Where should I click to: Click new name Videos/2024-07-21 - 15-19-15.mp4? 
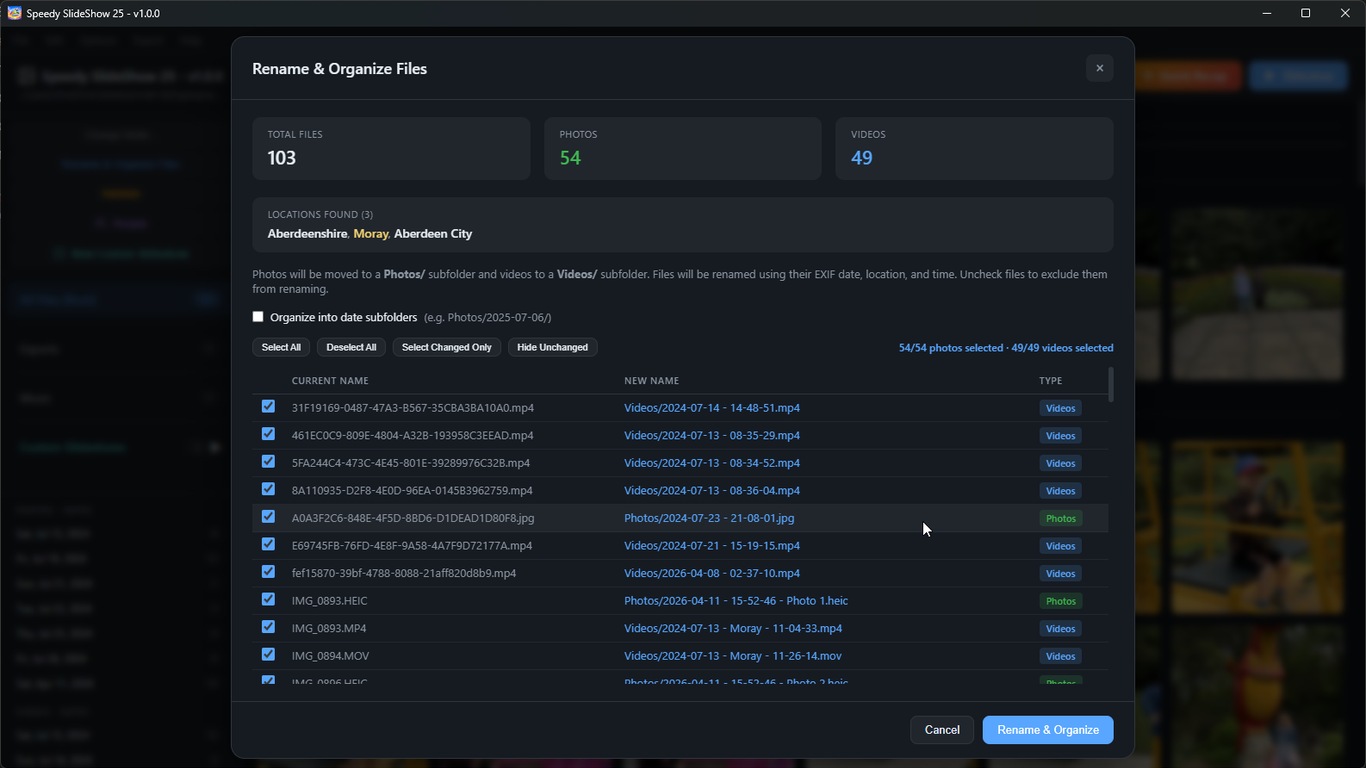[x=712, y=546]
